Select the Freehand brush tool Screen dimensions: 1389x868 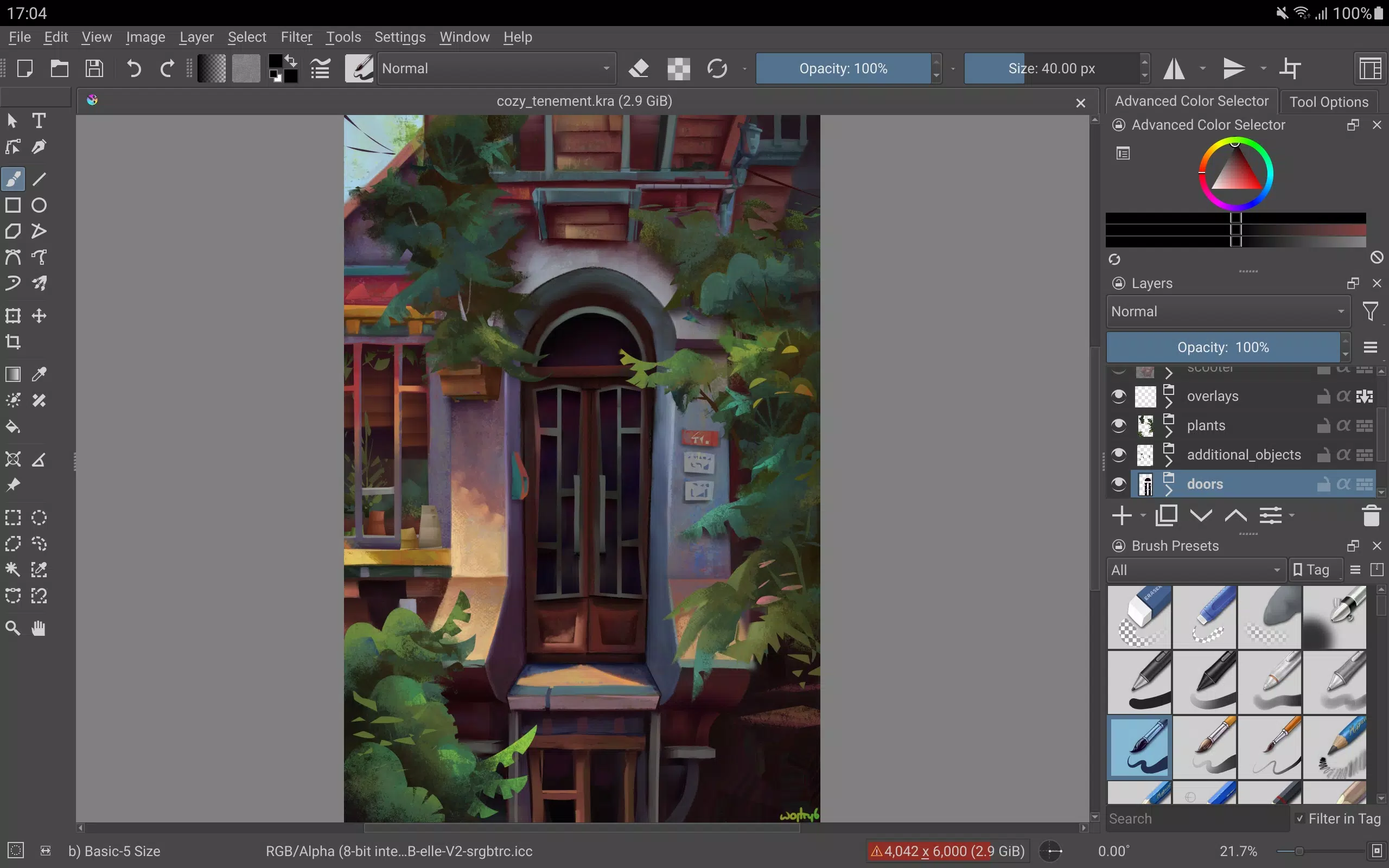[13, 178]
